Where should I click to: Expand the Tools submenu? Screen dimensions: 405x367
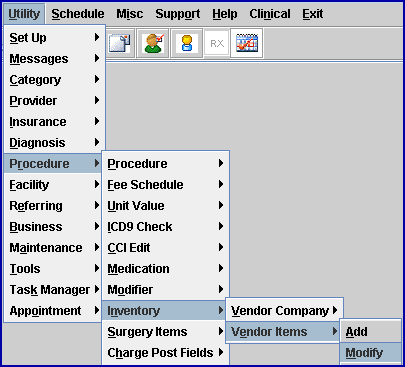(x=53, y=269)
